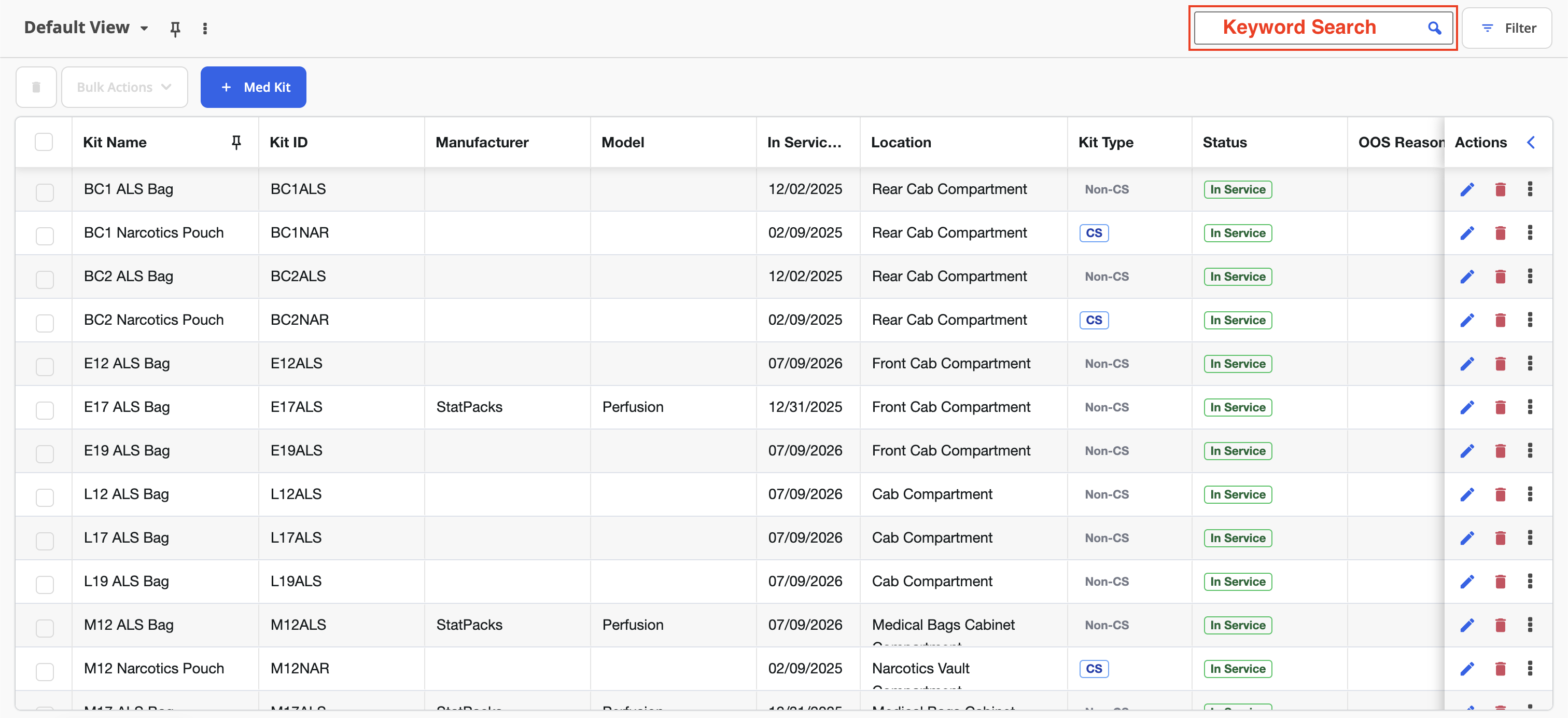Click CS badge for M12 Narcotics Pouch
1568x718 pixels.
(x=1094, y=669)
